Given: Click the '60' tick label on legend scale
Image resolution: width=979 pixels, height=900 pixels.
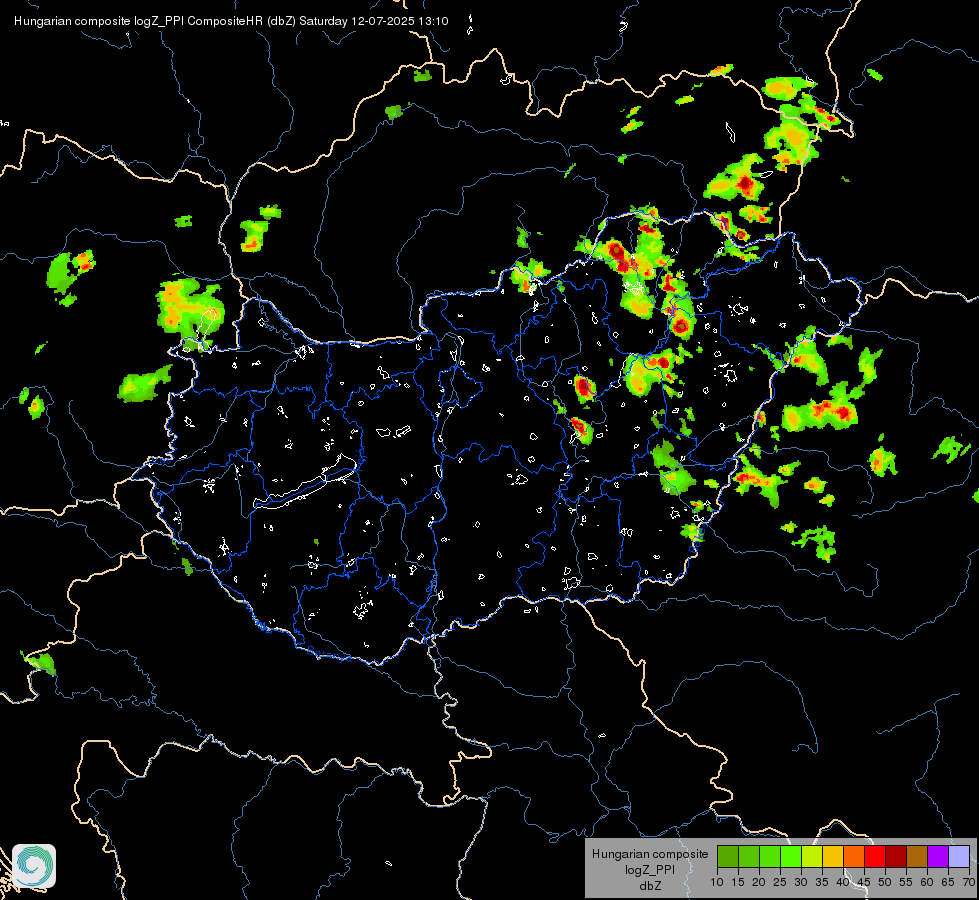Looking at the screenshot, I should (x=927, y=882).
